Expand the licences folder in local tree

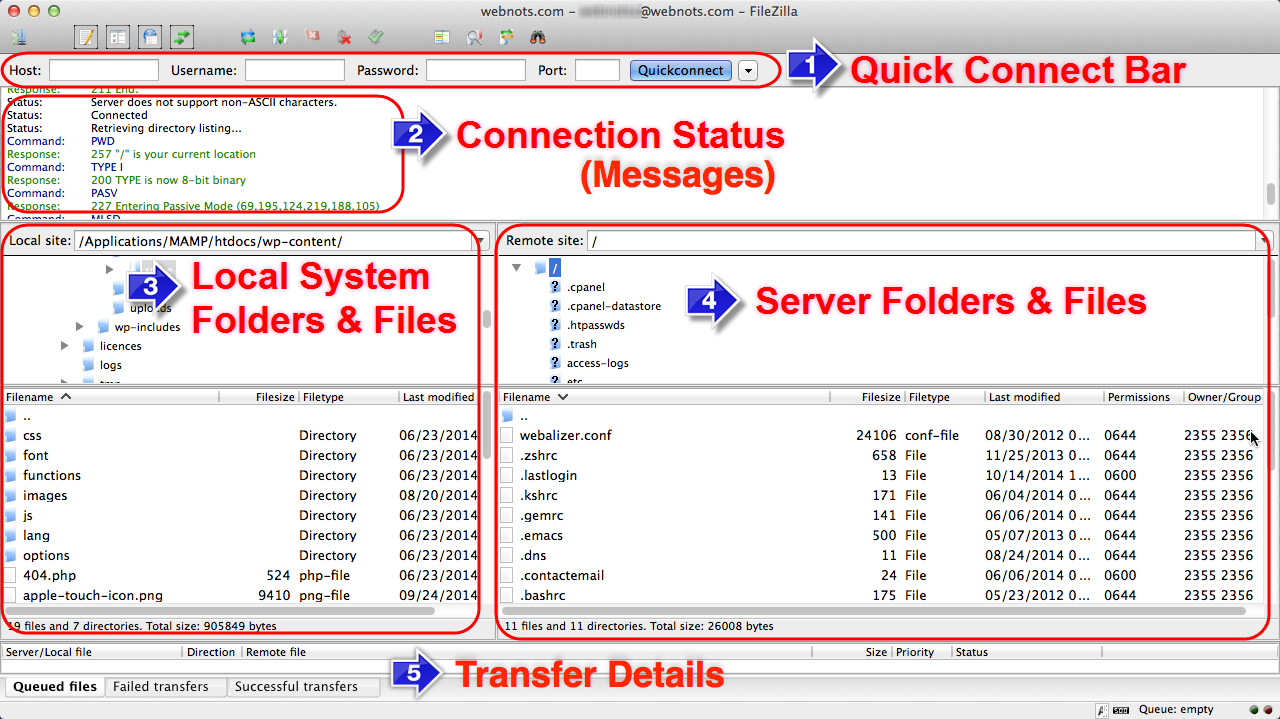click(65, 346)
